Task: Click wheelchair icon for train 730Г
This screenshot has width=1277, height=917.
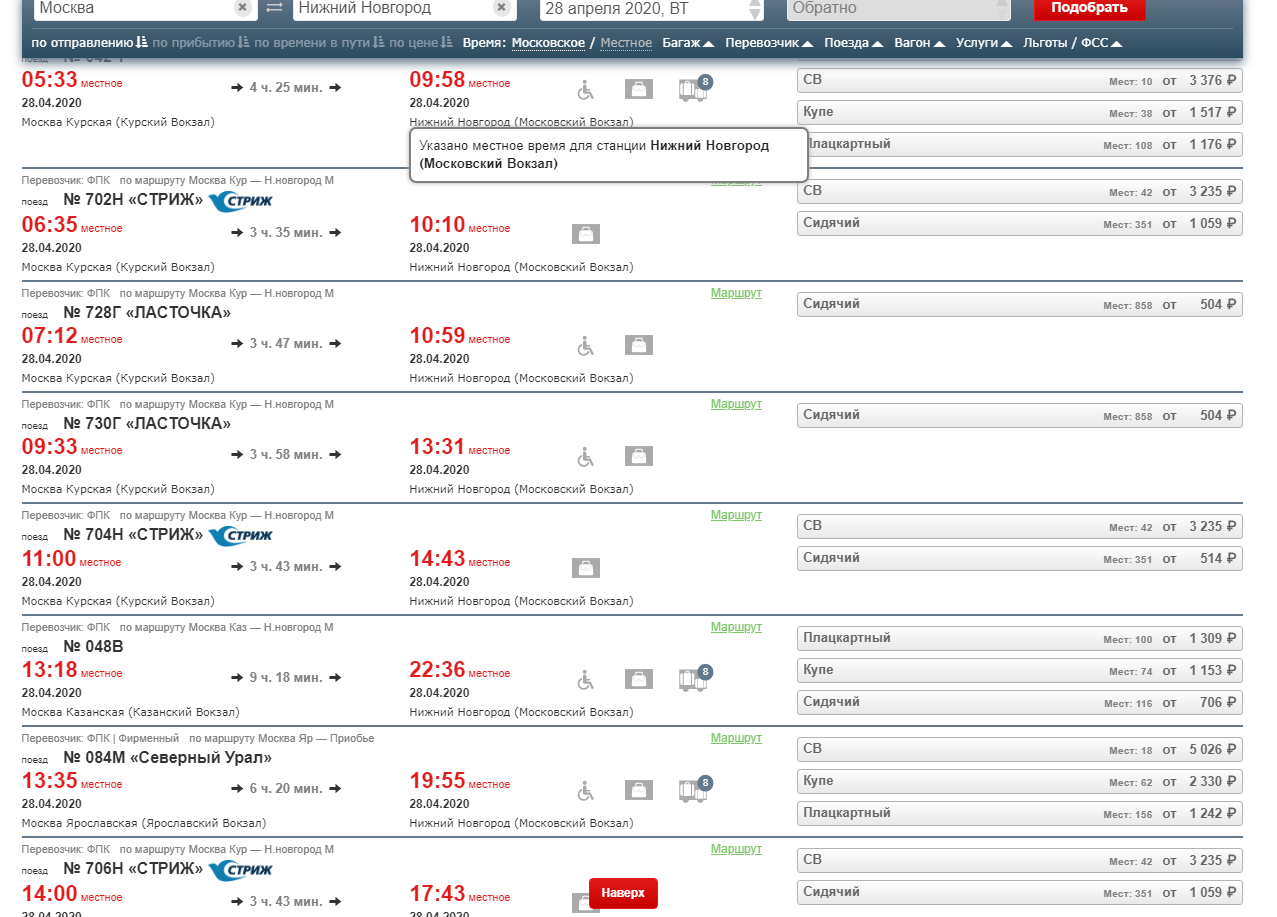Action: click(586, 457)
